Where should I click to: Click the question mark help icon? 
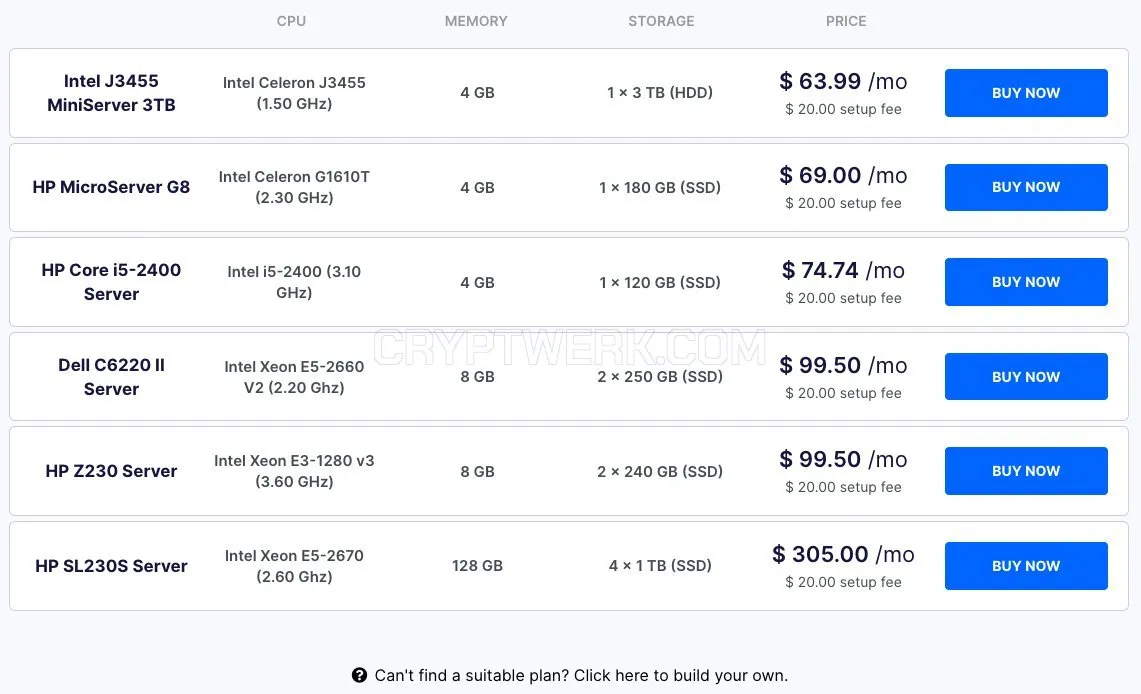pos(359,675)
